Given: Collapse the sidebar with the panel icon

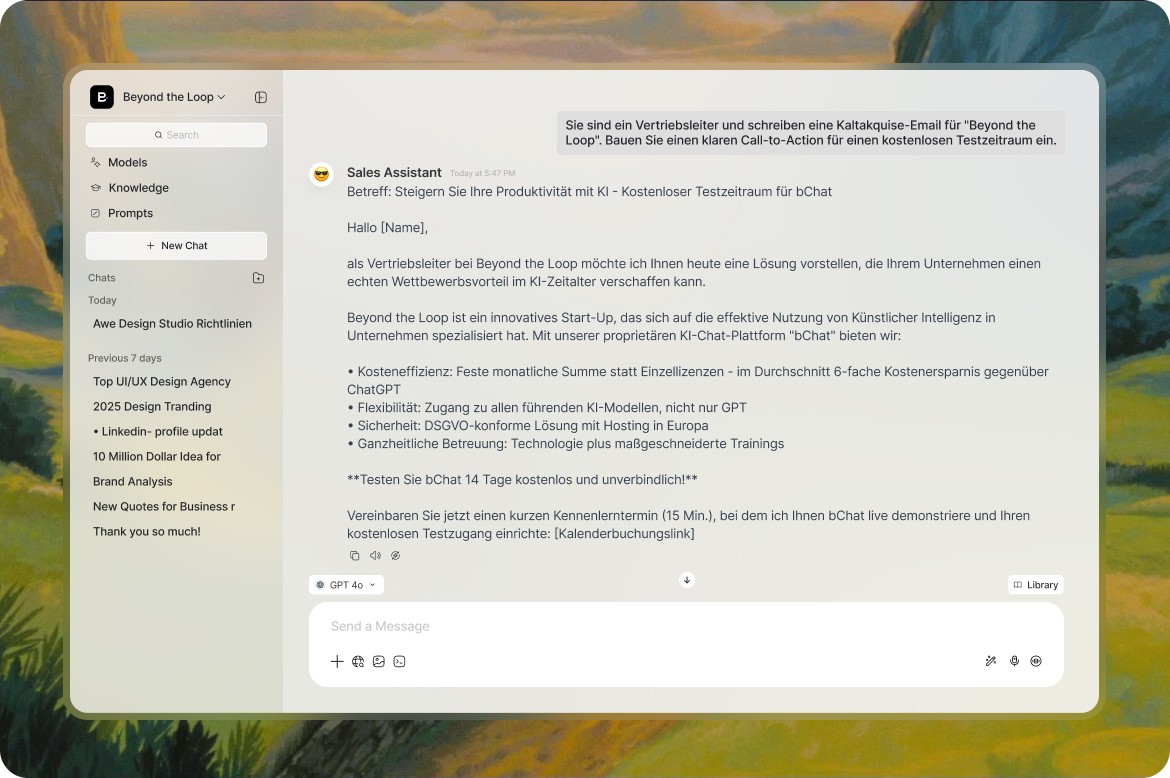Looking at the screenshot, I should point(260,97).
